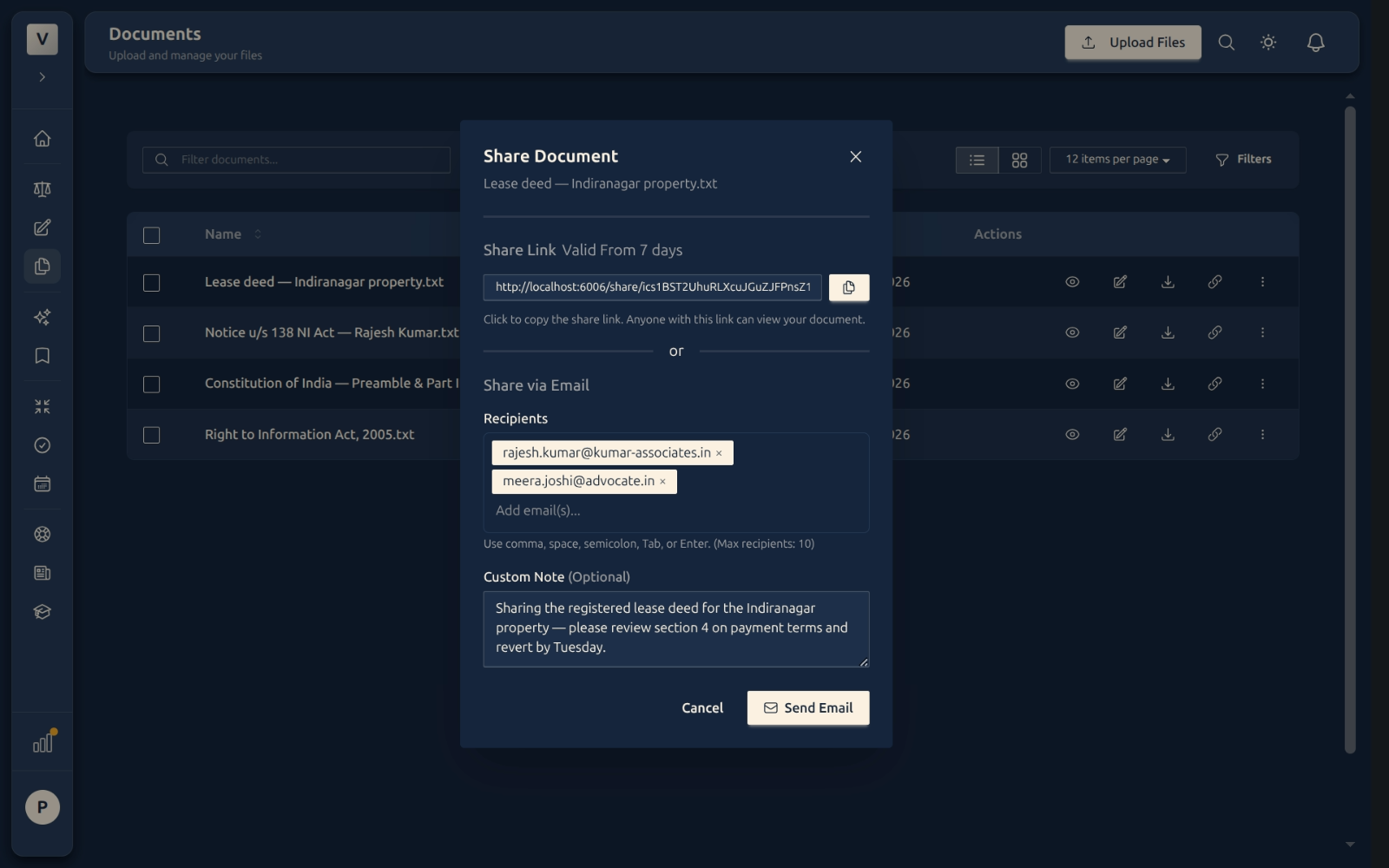Open the bar chart analytics icon
The width and height of the screenshot is (1389, 868).
(43, 743)
